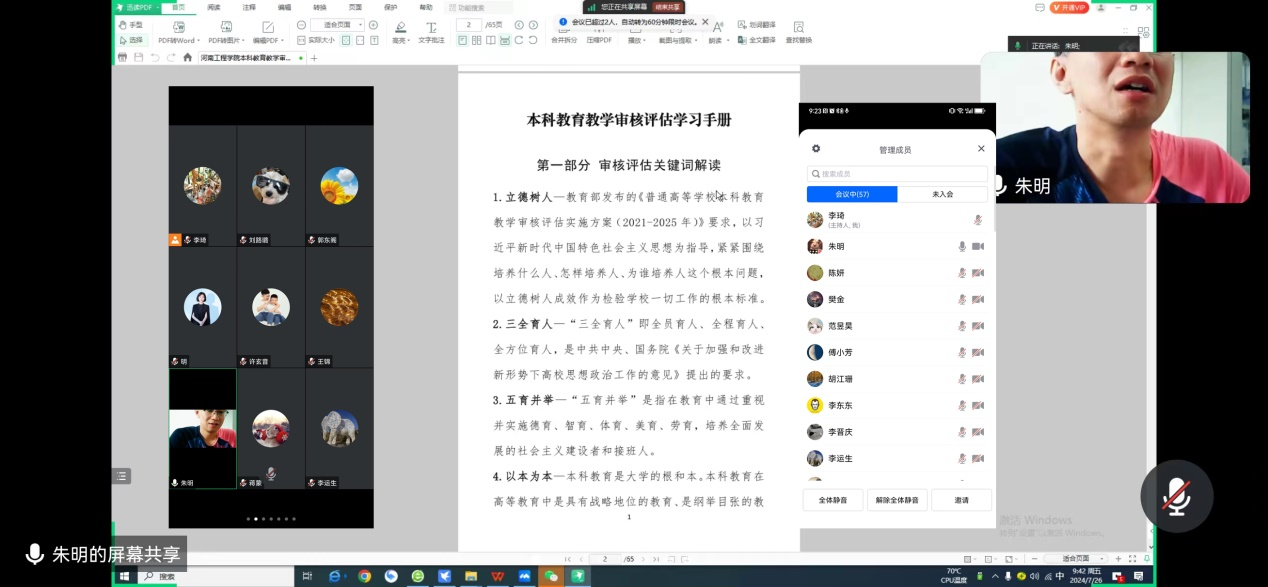Click the 解除全体静音 button
This screenshot has width=1268, height=587.
coord(897,500)
